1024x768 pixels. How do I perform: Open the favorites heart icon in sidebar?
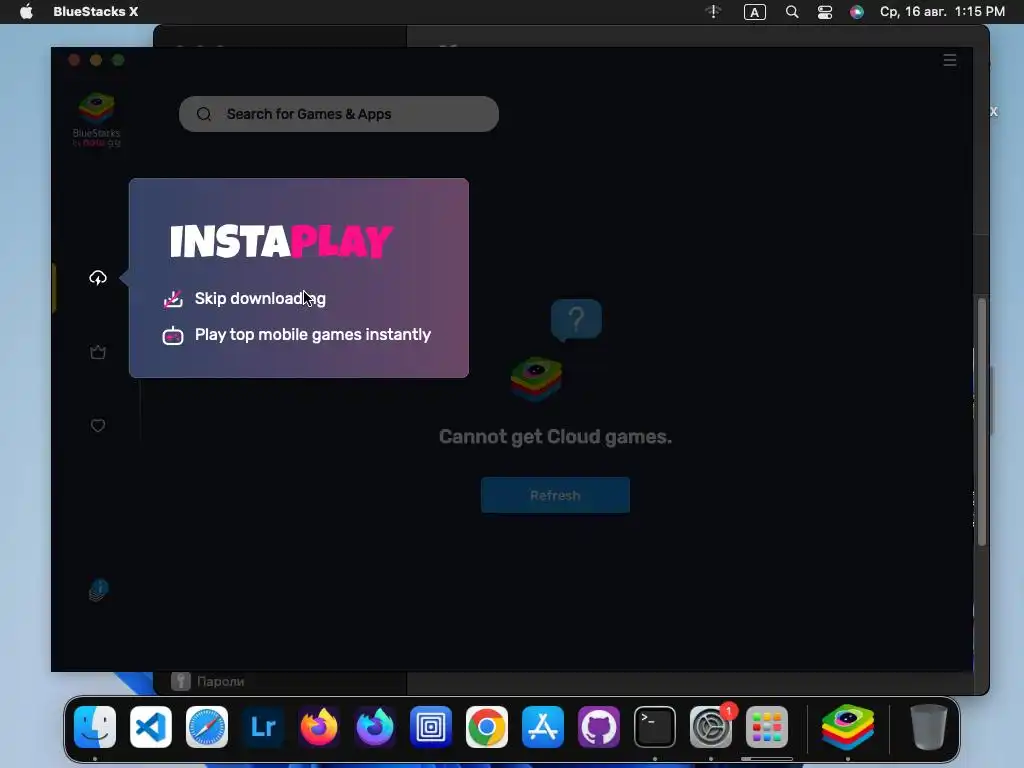click(98, 426)
